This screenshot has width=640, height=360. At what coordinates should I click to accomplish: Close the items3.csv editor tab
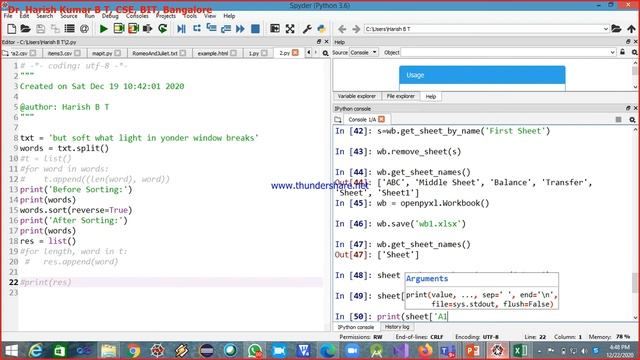point(78,53)
